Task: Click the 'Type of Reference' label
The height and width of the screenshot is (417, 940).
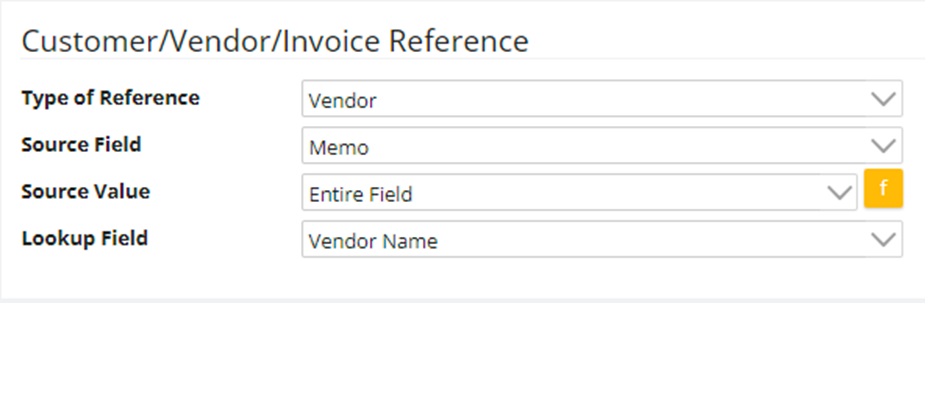Action: [110, 98]
